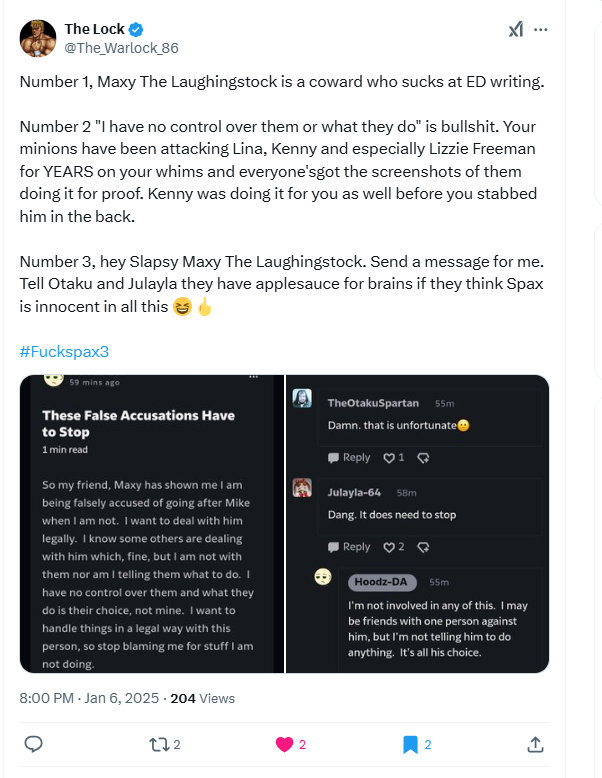The image size is (602, 778).
Task: Click the 8:00 PM Jan 6, 2025 timestamp
Action: pyautogui.click(x=89, y=698)
